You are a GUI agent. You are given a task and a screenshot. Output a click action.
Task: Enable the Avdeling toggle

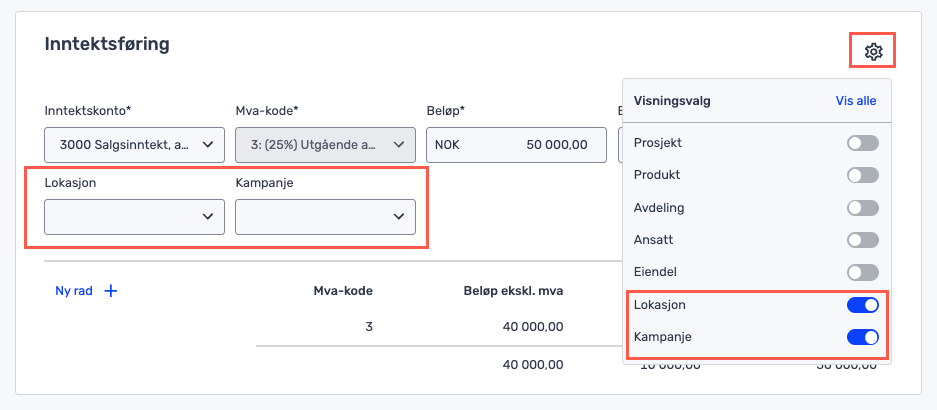[862, 208]
